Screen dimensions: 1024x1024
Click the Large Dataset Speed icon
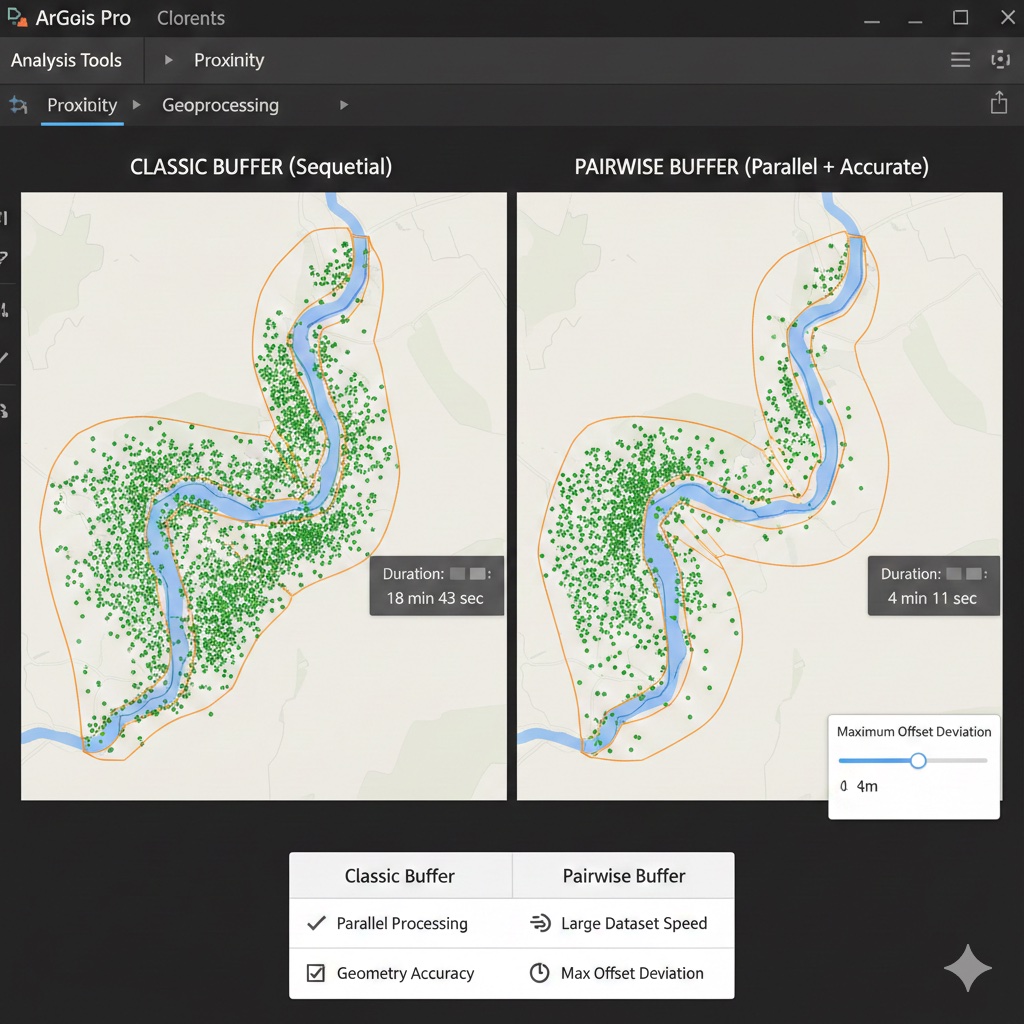540,923
